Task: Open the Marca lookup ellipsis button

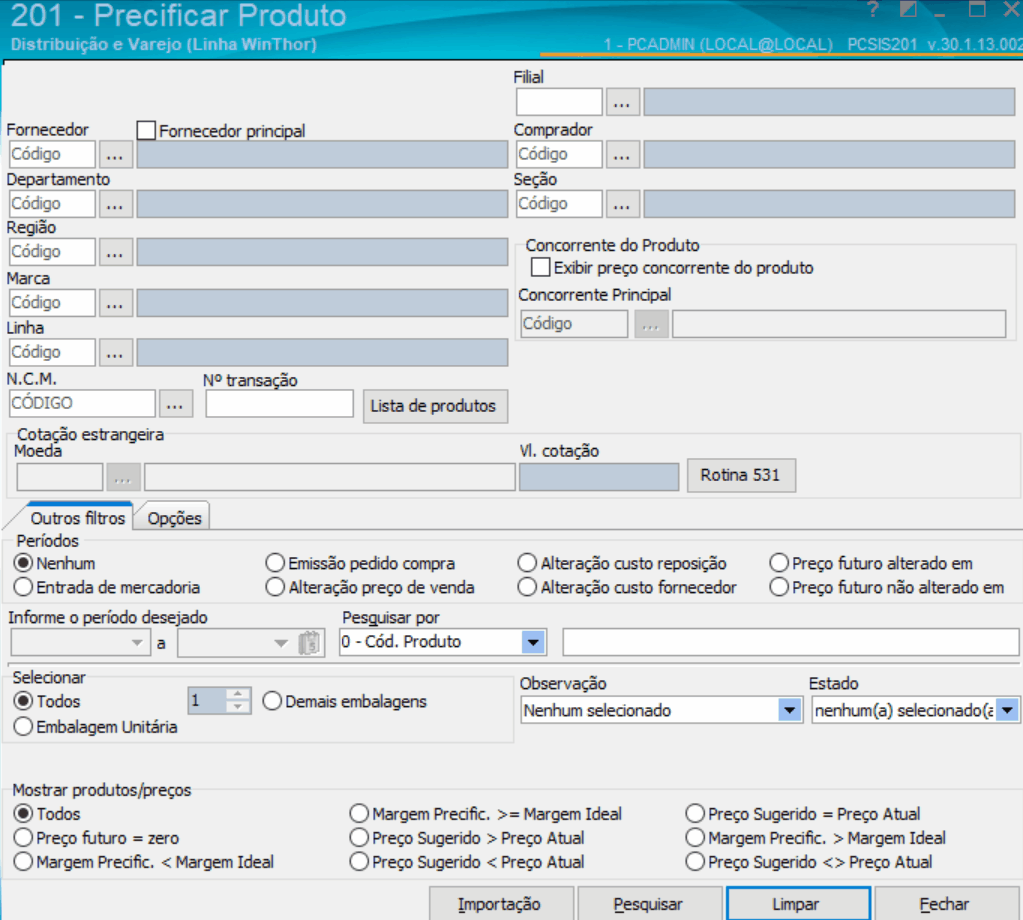Action: pyautogui.click(x=115, y=303)
